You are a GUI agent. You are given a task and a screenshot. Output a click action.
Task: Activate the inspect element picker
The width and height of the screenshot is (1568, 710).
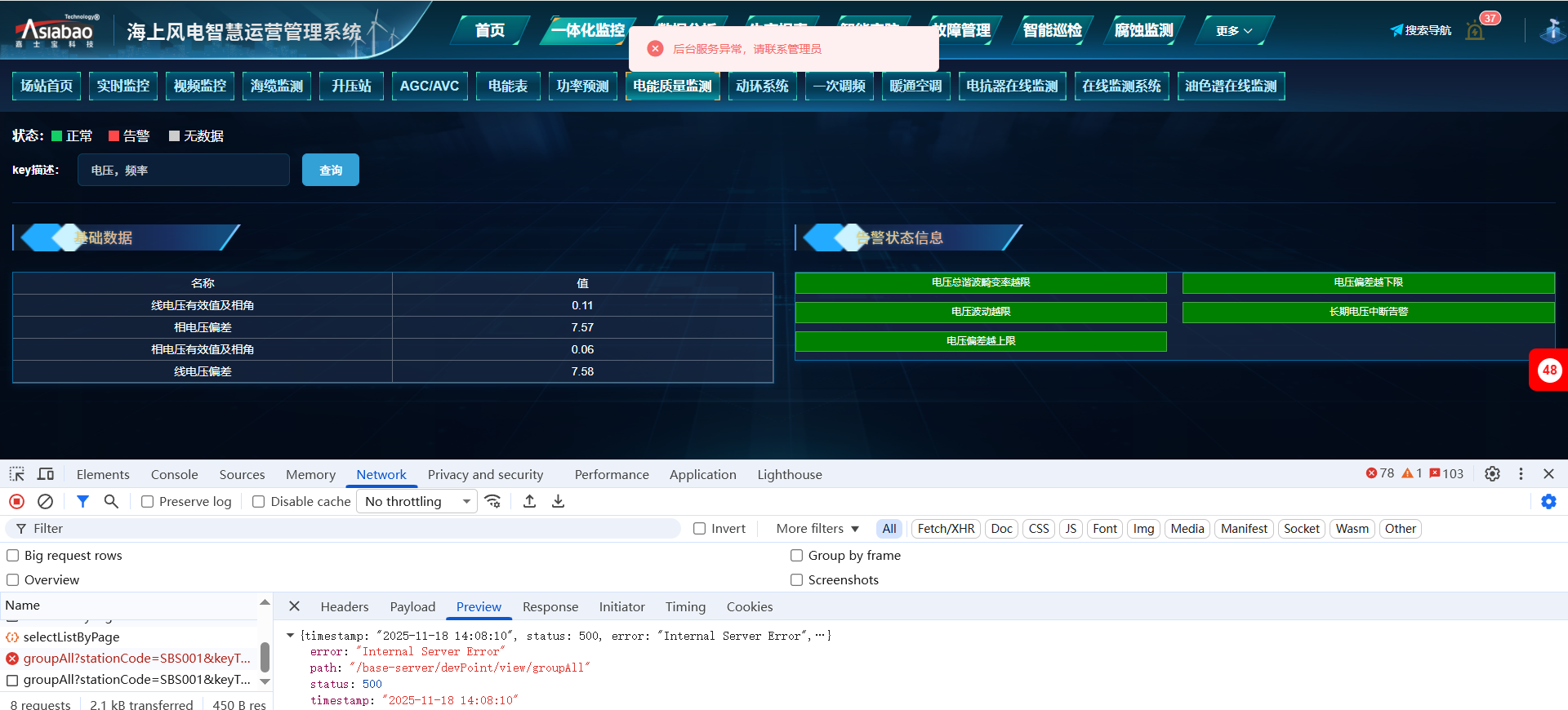point(16,474)
